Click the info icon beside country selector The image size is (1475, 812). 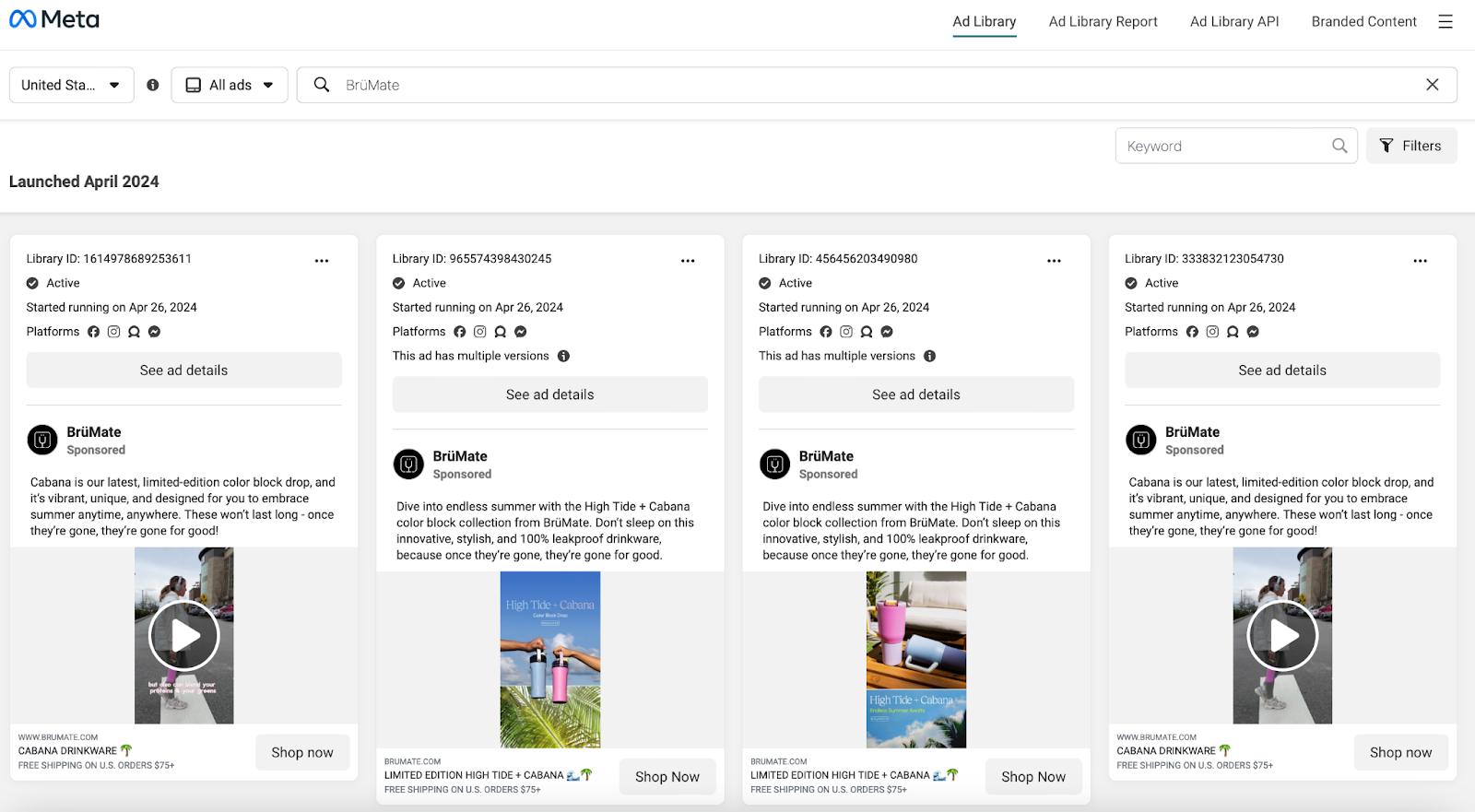(x=153, y=85)
